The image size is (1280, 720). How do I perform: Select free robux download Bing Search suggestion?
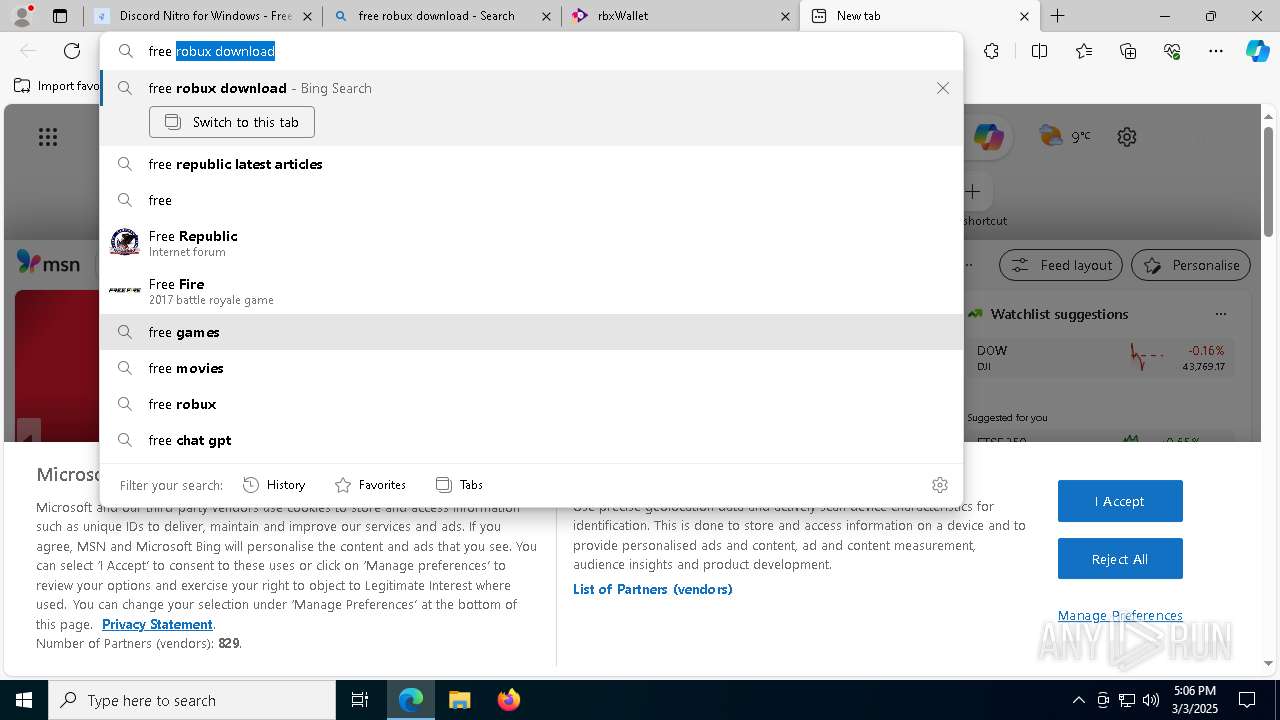point(530,88)
